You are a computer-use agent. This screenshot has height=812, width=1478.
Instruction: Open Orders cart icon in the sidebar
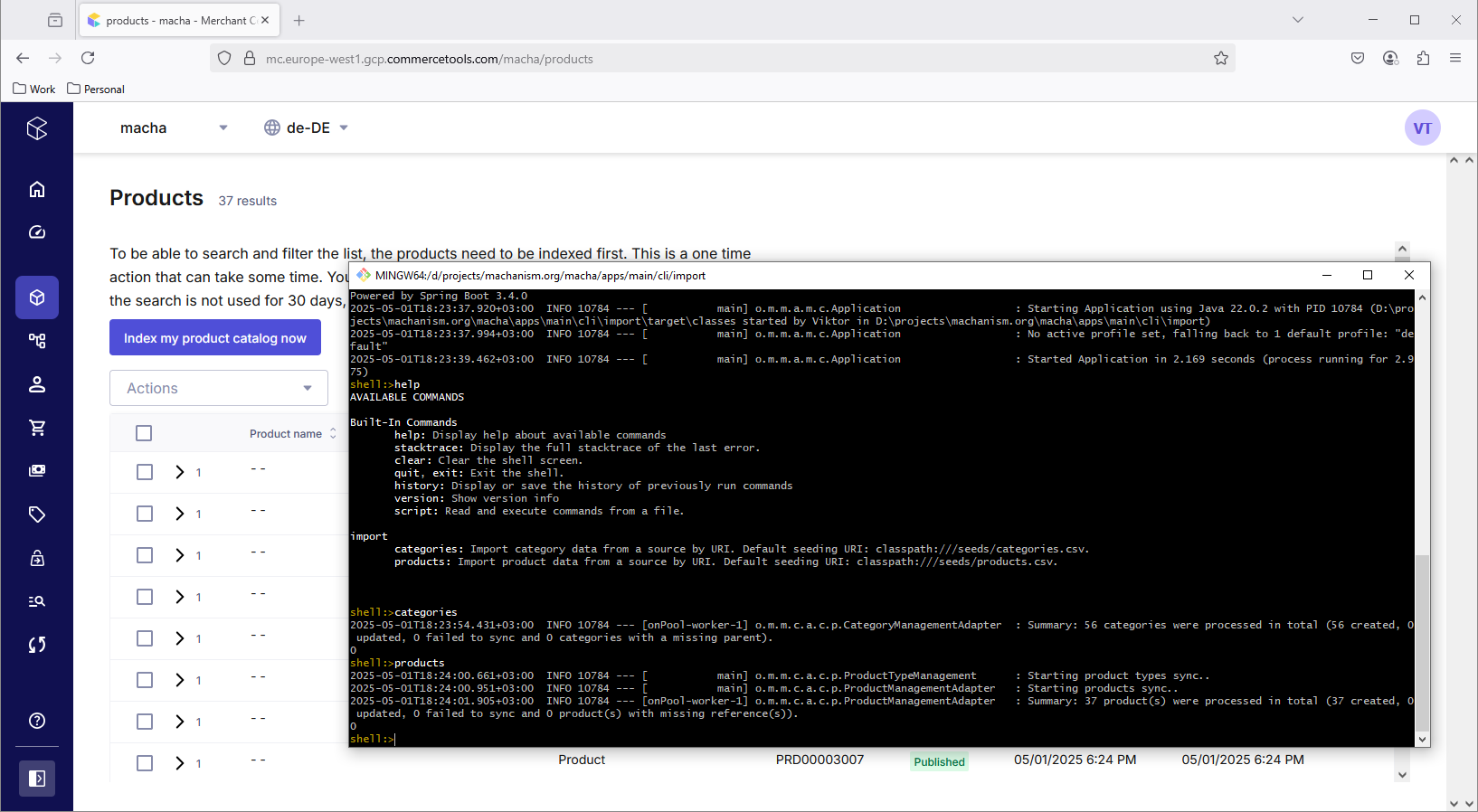point(37,428)
